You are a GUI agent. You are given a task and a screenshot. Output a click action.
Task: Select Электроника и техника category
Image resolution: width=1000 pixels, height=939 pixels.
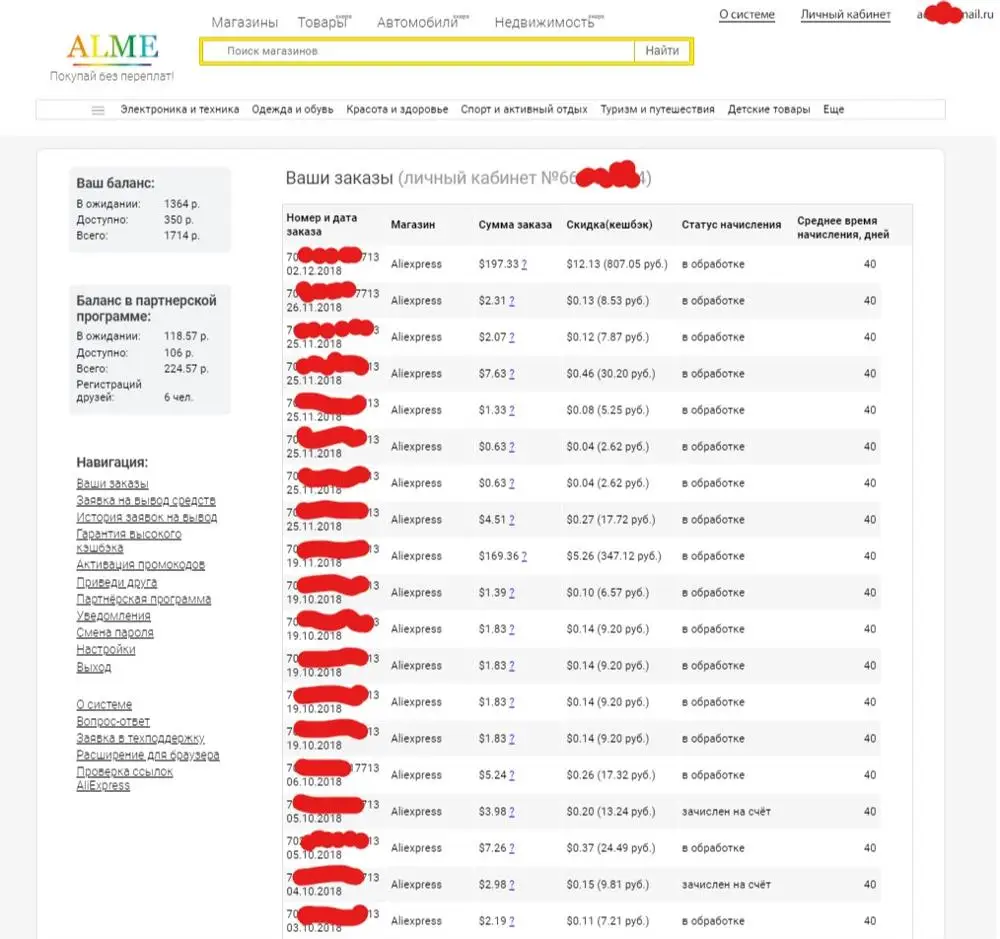[180, 110]
